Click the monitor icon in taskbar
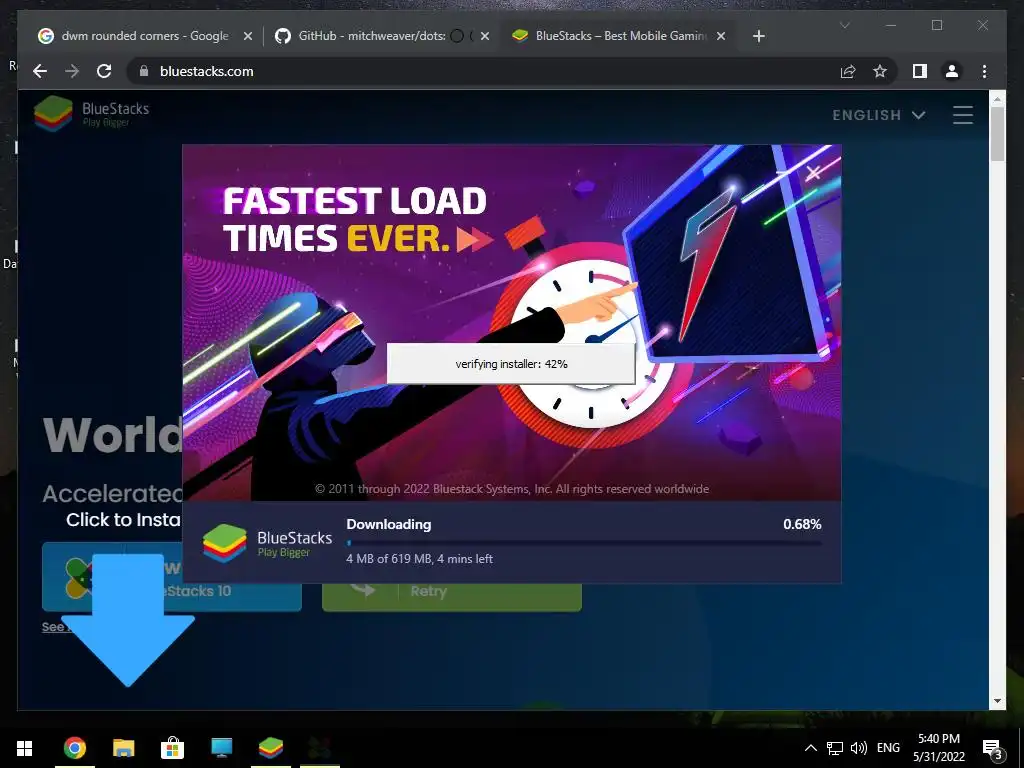Viewport: 1024px width, 768px height. pyautogui.click(x=221, y=748)
